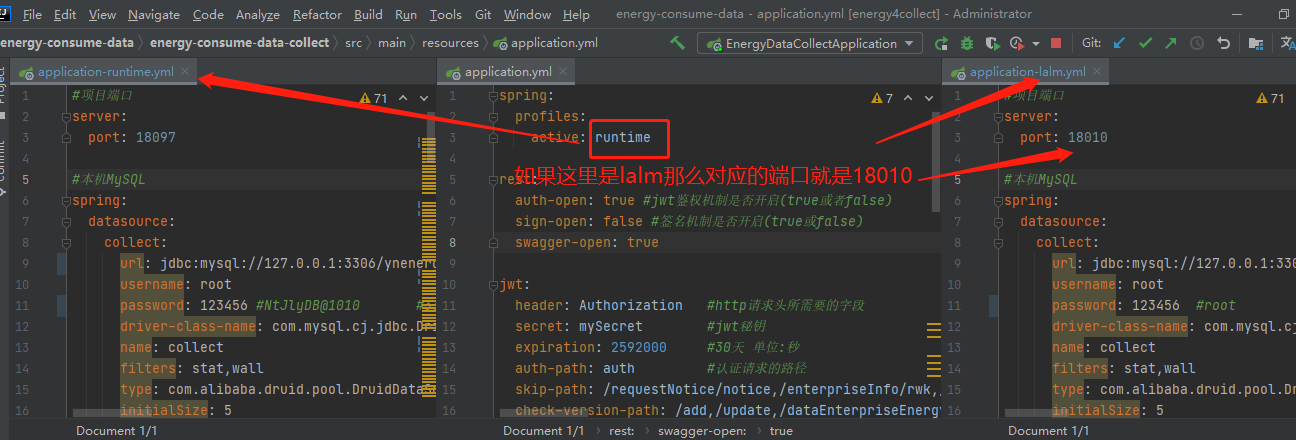The height and width of the screenshot is (440, 1296).
Task: Close the application.yml tab
Action: click(565, 72)
